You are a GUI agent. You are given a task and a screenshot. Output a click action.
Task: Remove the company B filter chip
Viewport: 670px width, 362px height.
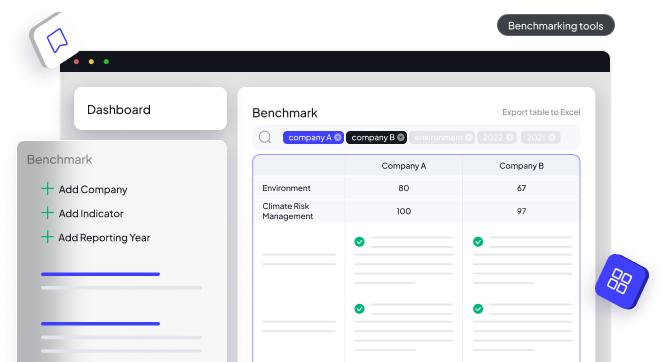(x=400, y=137)
